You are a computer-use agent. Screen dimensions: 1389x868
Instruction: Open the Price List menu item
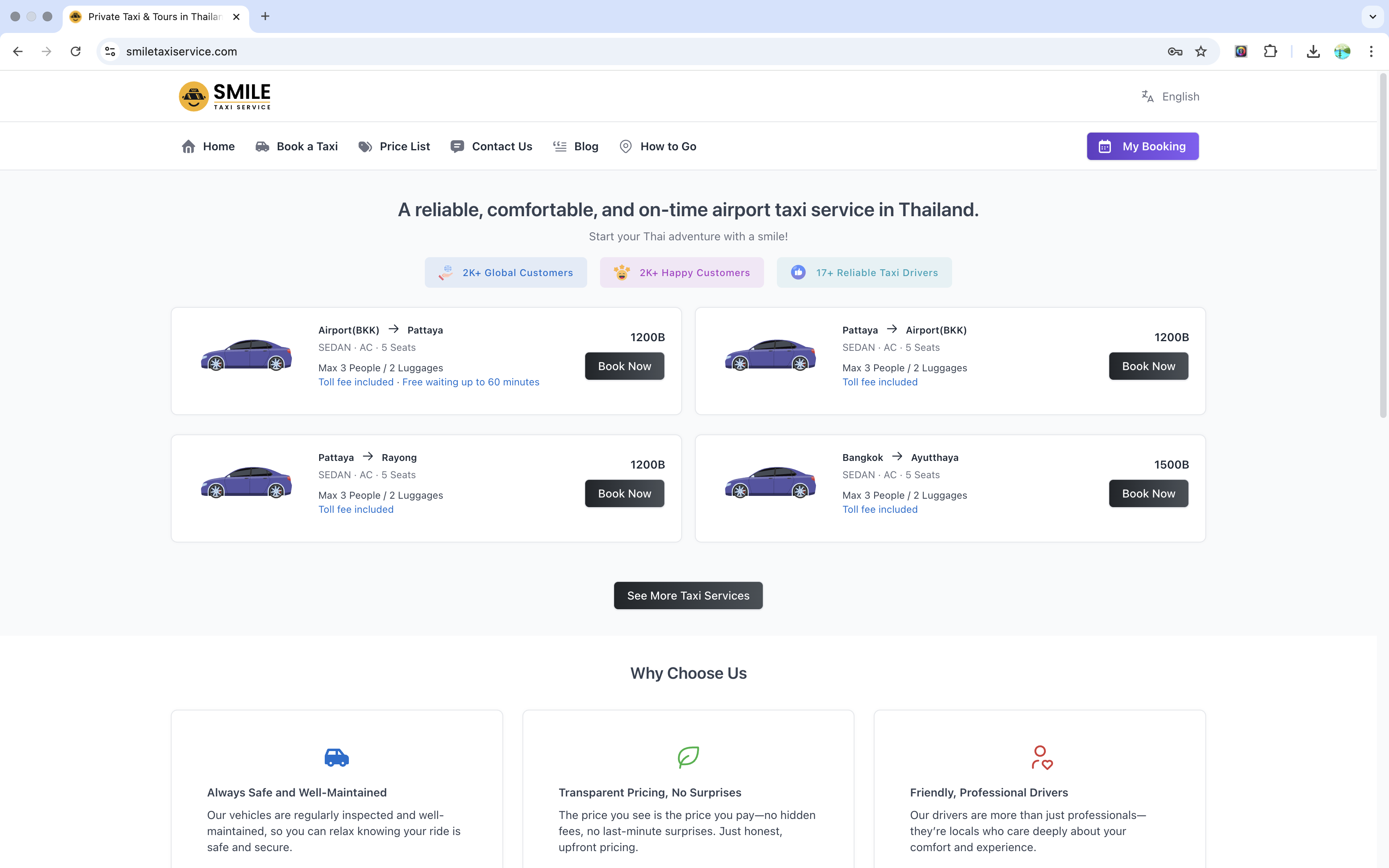click(x=394, y=146)
